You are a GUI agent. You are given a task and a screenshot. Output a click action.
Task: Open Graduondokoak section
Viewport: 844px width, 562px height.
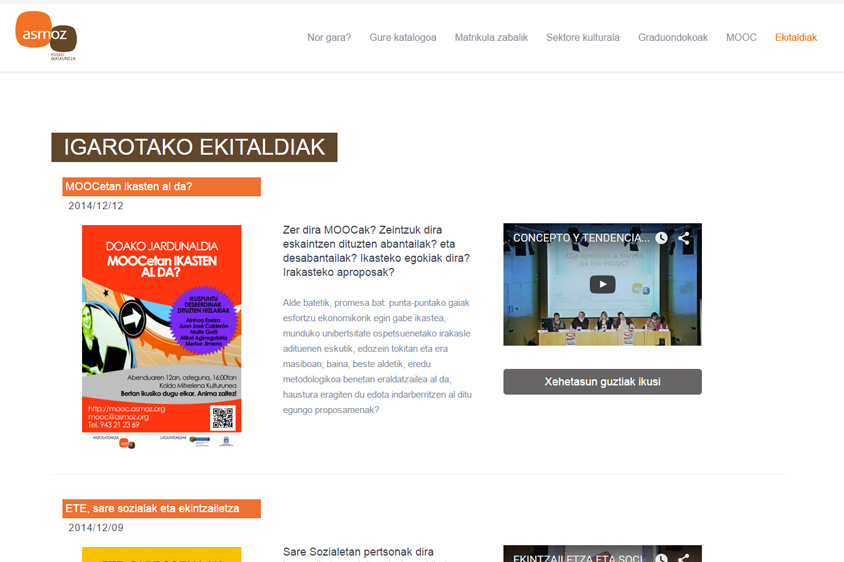point(673,38)
